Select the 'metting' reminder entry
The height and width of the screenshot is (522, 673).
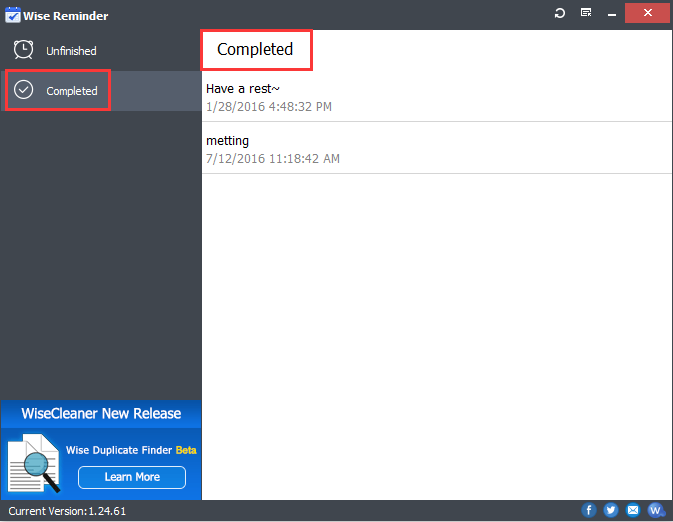436,149
